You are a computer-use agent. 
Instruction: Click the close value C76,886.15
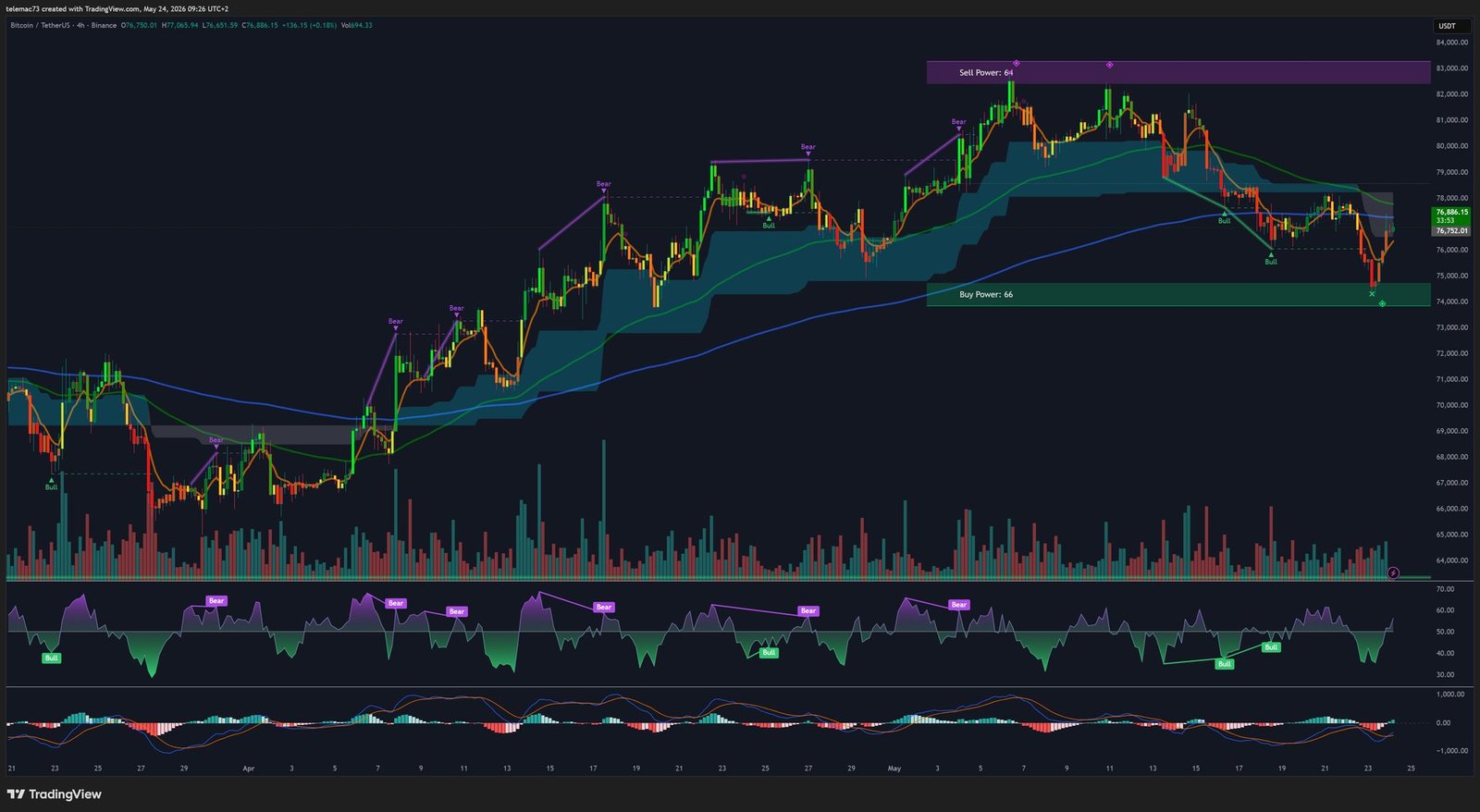click(260, 25)
